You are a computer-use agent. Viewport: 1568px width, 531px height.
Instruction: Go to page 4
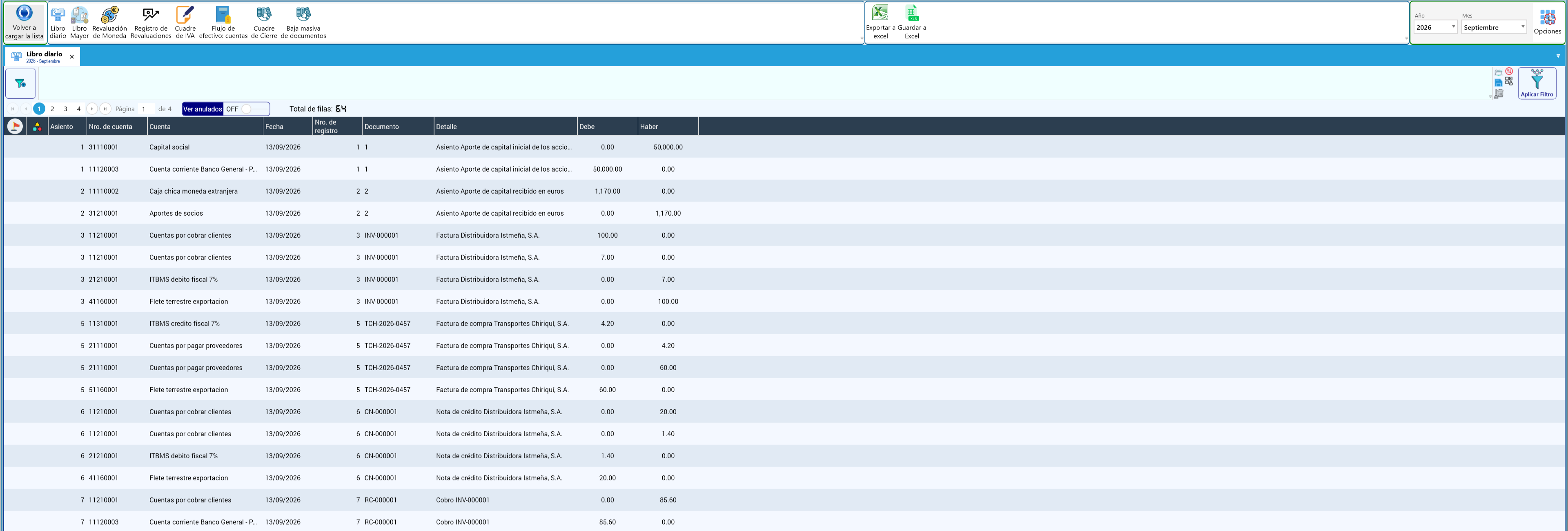pos(78,109)
